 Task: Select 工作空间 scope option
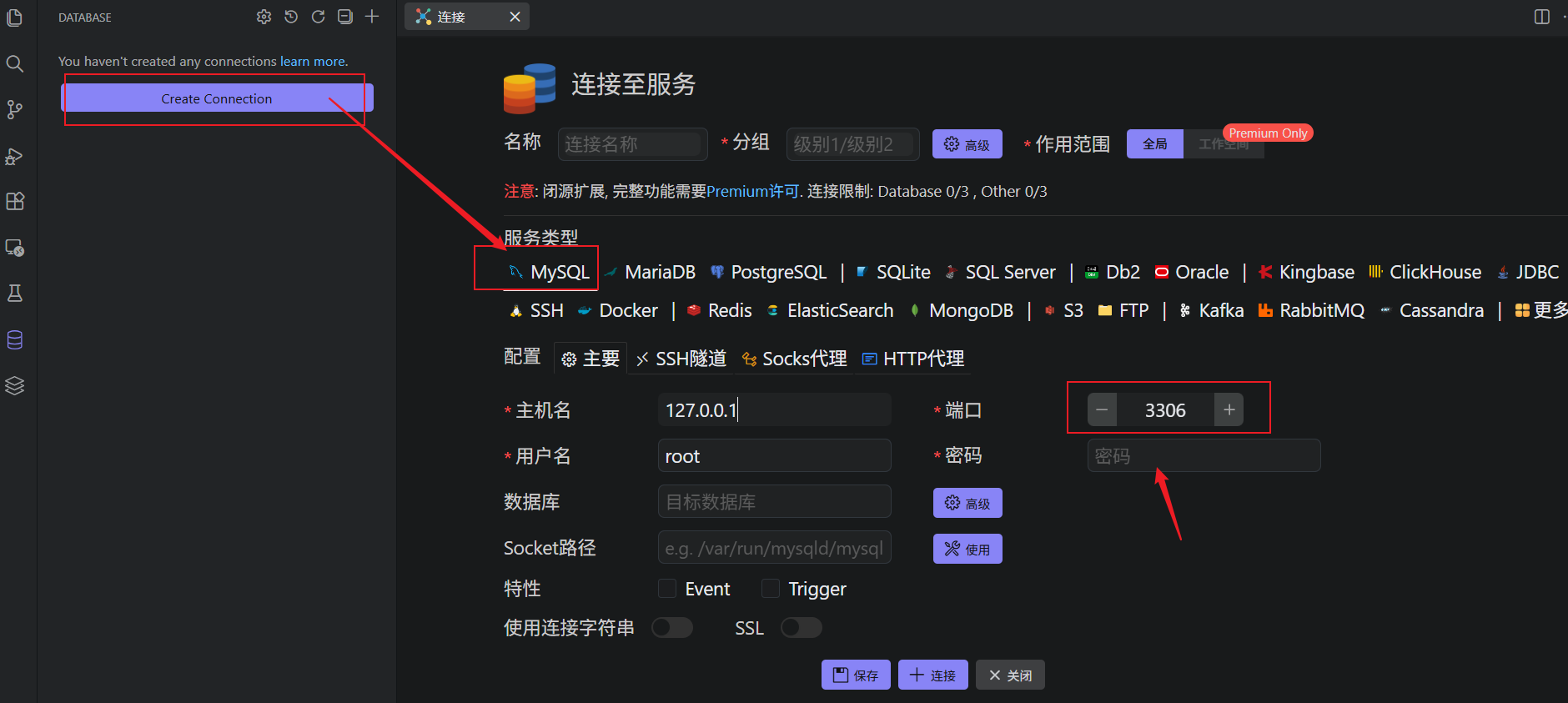[1224, 144]
